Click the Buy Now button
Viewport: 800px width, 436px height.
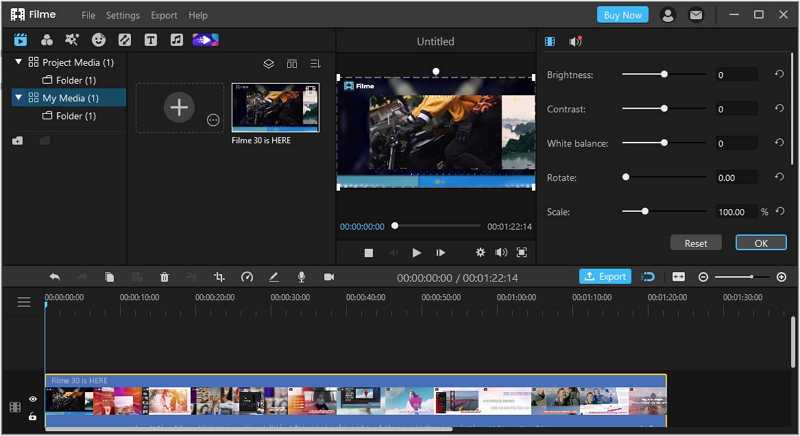[x=622, y=15]
